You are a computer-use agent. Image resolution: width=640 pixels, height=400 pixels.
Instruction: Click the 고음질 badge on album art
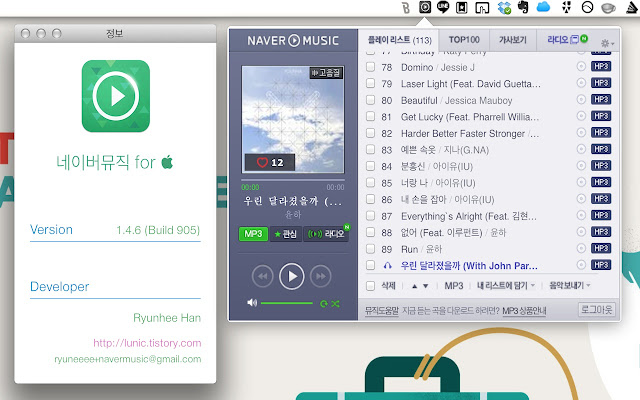click(x=326, y=73)
